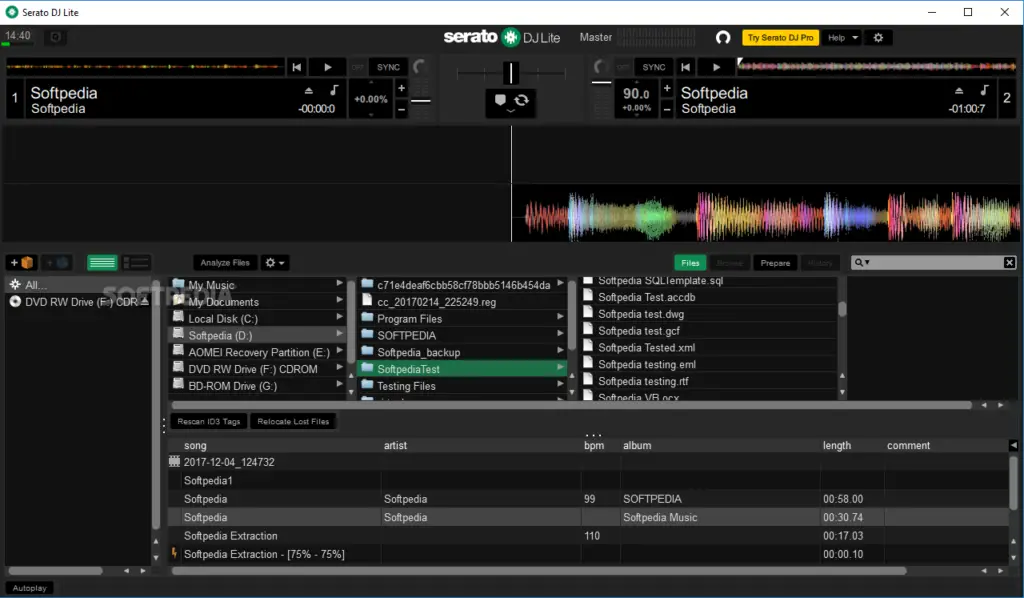Enable SYNC on deck 2
Image resolution: width=1024 pixels, height=598 pixels.
pyautogui.click(x=654, y=67)
